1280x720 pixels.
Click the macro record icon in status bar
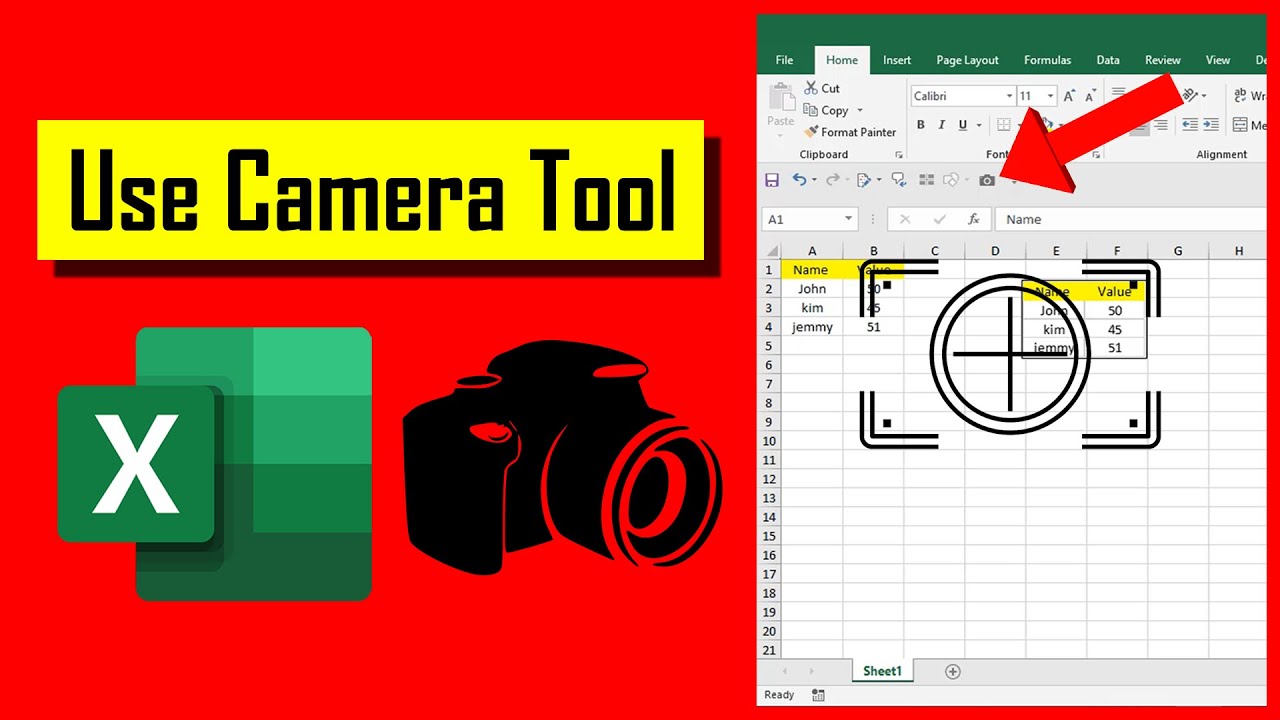(819, 695)
